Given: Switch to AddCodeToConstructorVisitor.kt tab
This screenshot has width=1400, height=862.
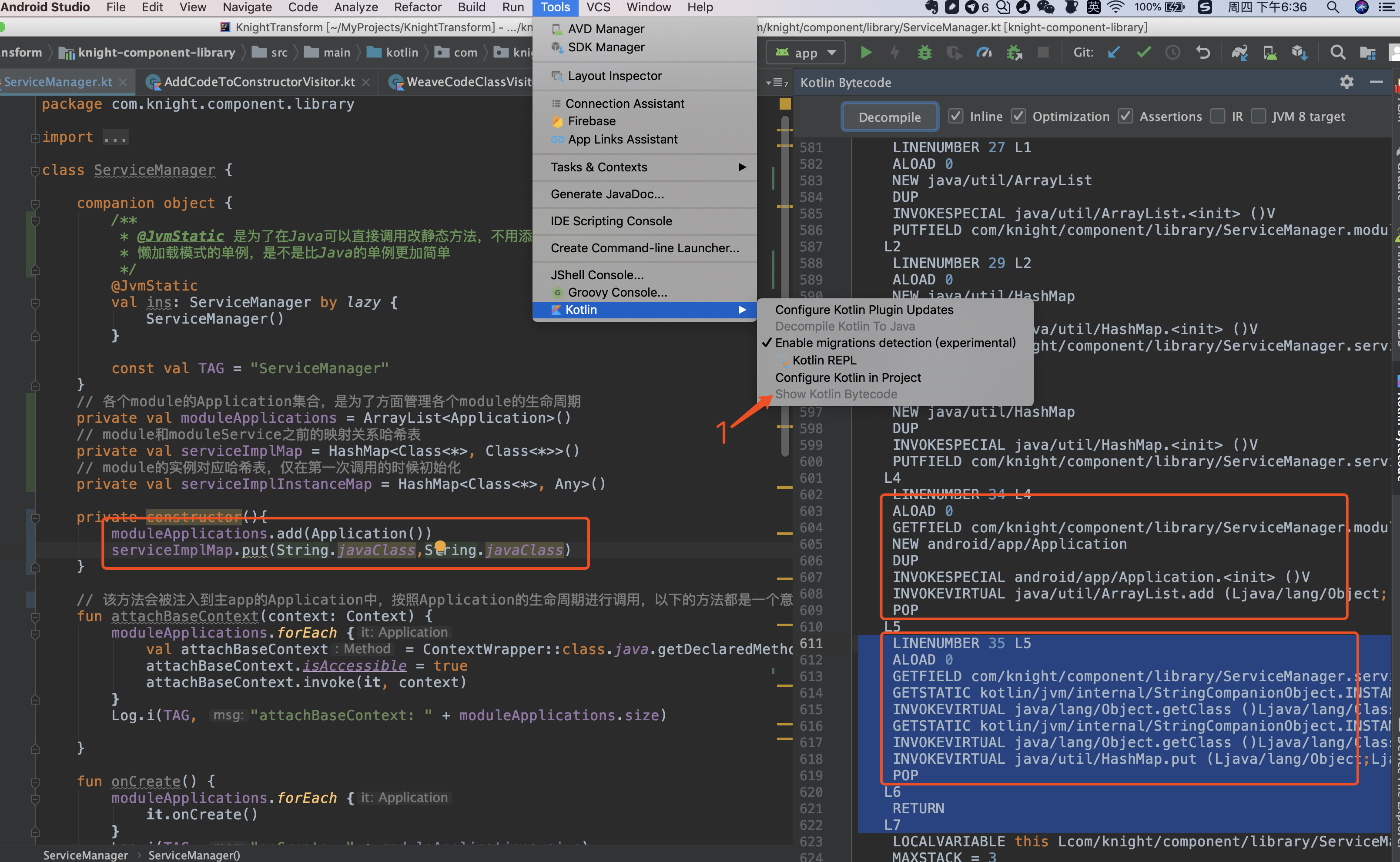Looking at the screenshot, I should [259, 82].
